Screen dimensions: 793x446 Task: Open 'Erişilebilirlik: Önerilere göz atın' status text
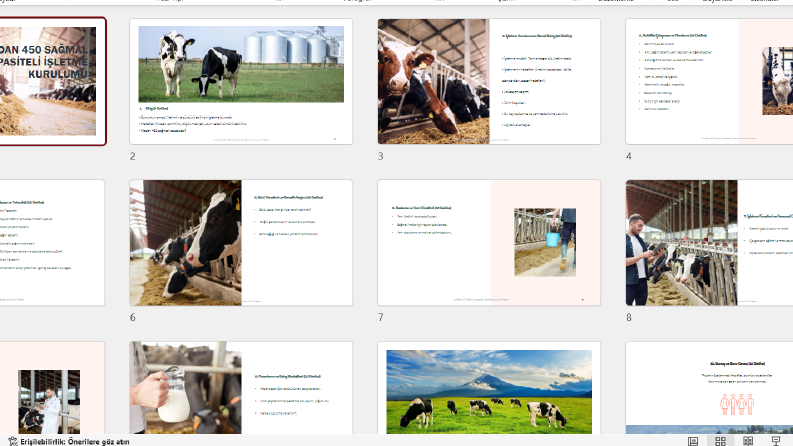[x=75, y=441]
